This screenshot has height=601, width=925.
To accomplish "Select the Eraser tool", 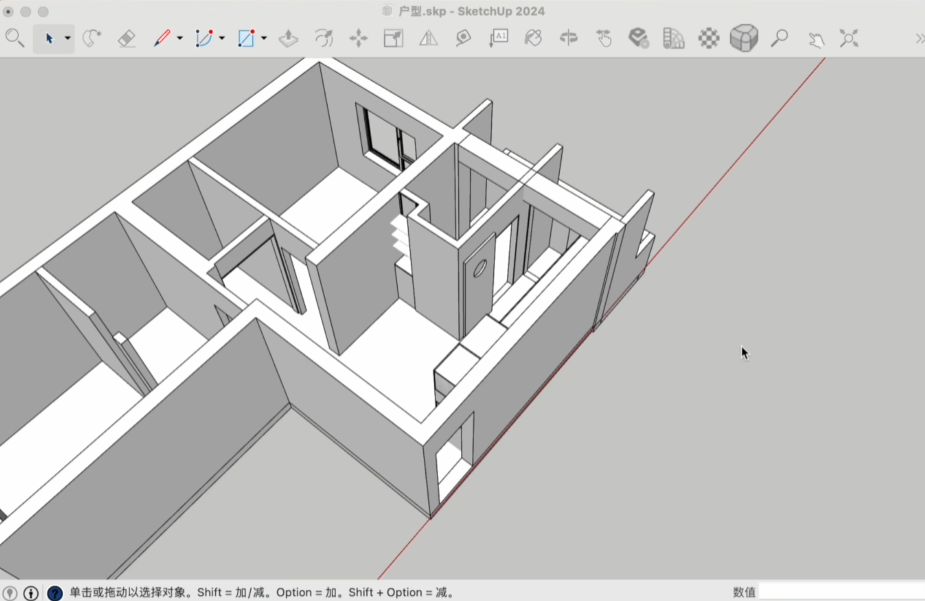I will click(x=126, y=38).
